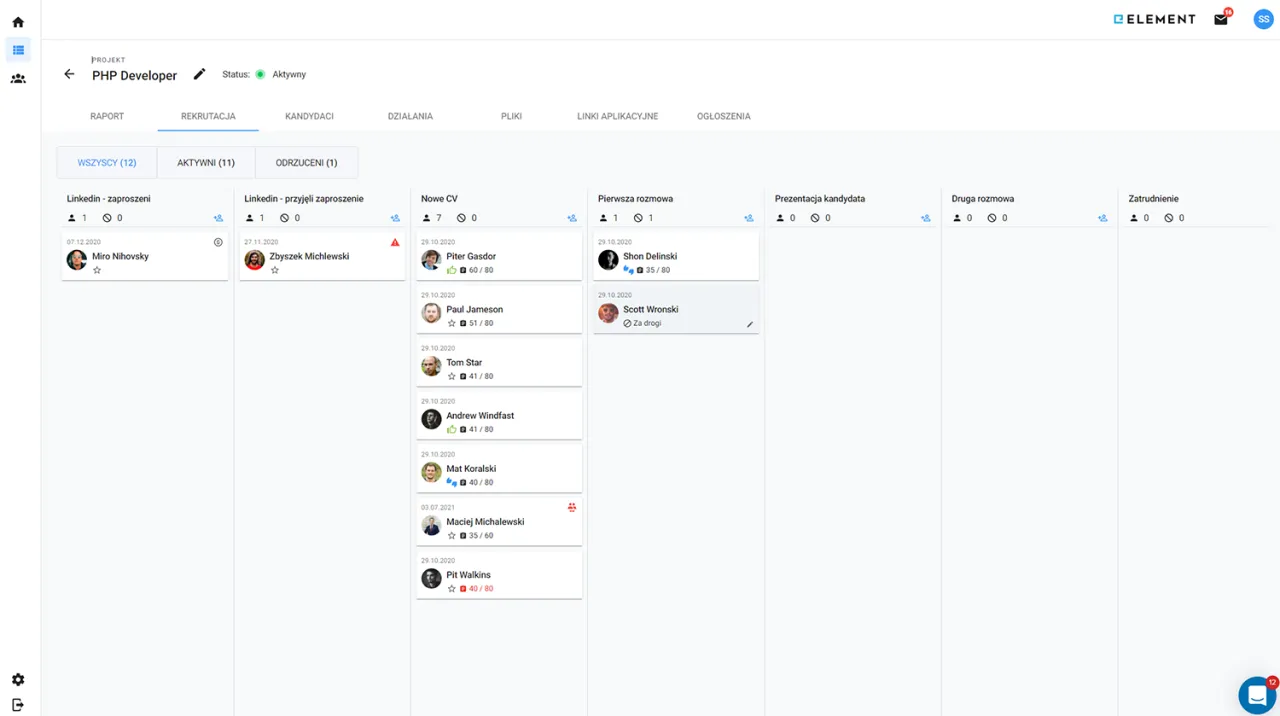Switch to the Kandydaci tab
Screen dimensions: 1280x716
click(309, 116)
